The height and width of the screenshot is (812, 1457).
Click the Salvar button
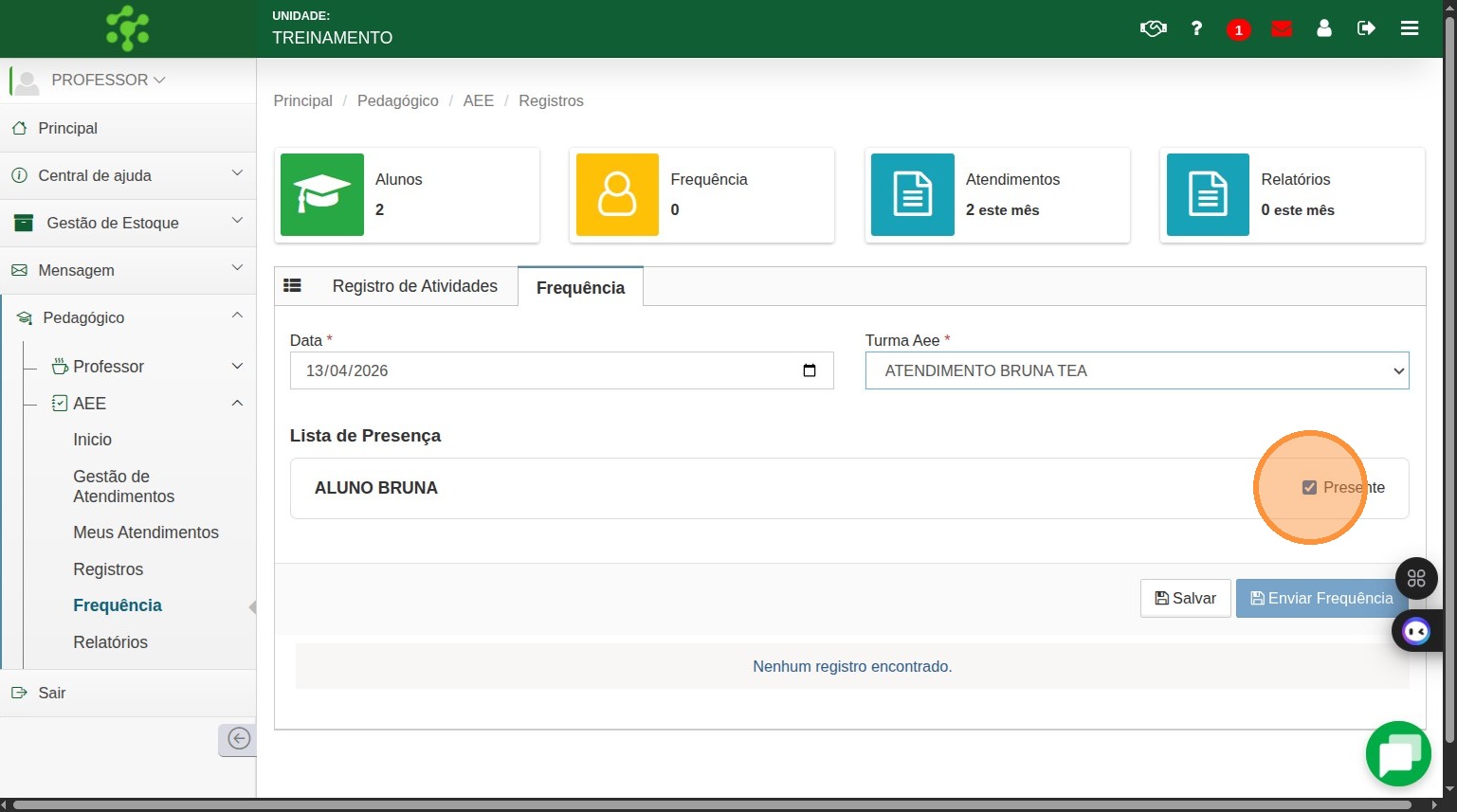(x=1185, y=598)
